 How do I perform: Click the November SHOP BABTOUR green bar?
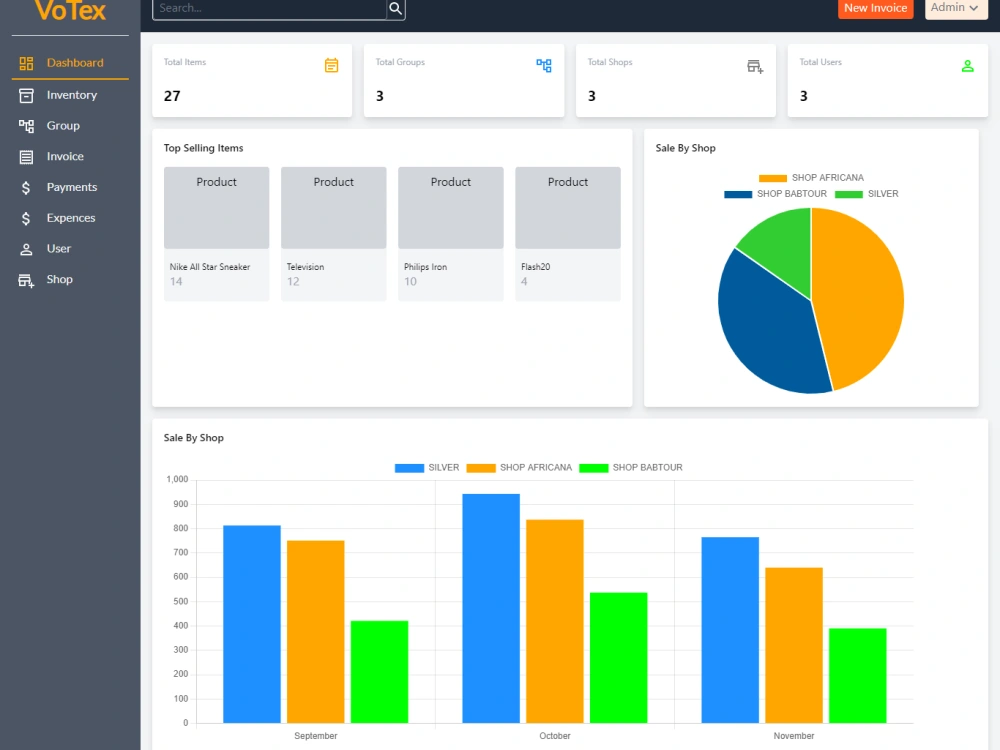point(858,676)
